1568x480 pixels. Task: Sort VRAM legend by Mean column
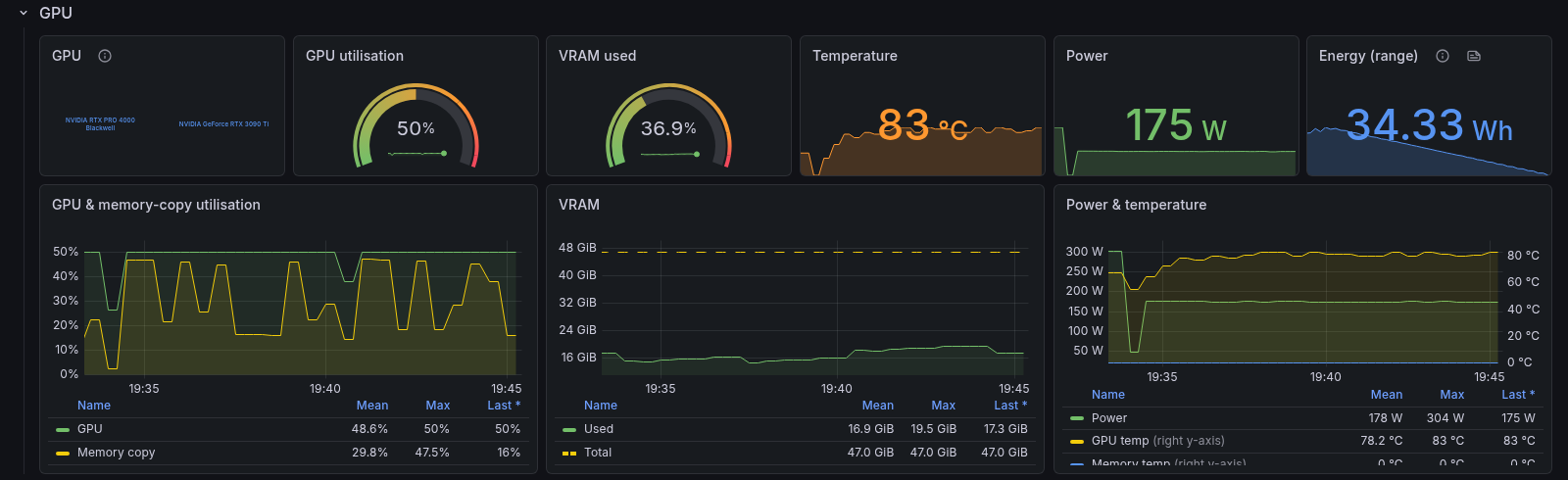point(878,406)
